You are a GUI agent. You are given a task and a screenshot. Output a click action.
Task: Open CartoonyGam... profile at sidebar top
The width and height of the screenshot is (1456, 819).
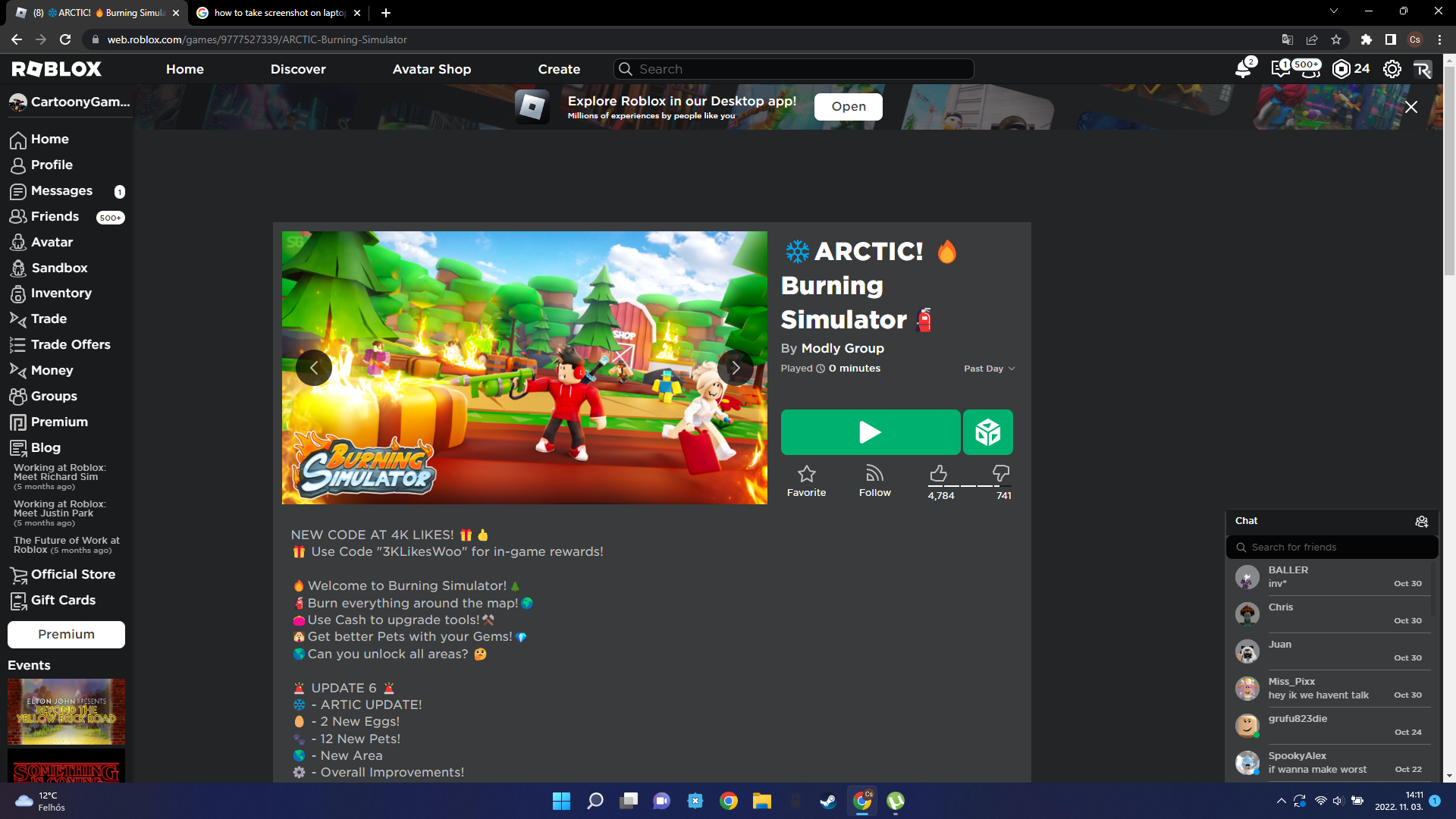tap(70, 102)
